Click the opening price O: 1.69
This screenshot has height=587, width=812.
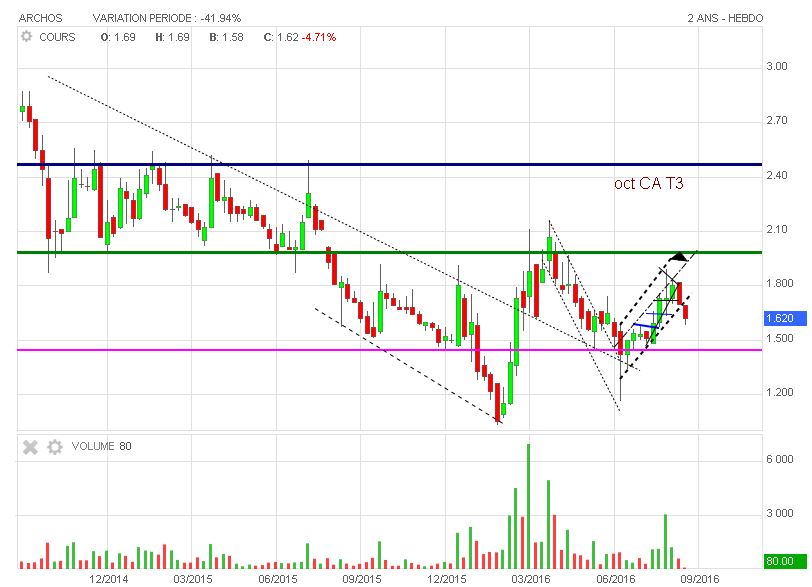pyautogui.click(x=118, y=37)
